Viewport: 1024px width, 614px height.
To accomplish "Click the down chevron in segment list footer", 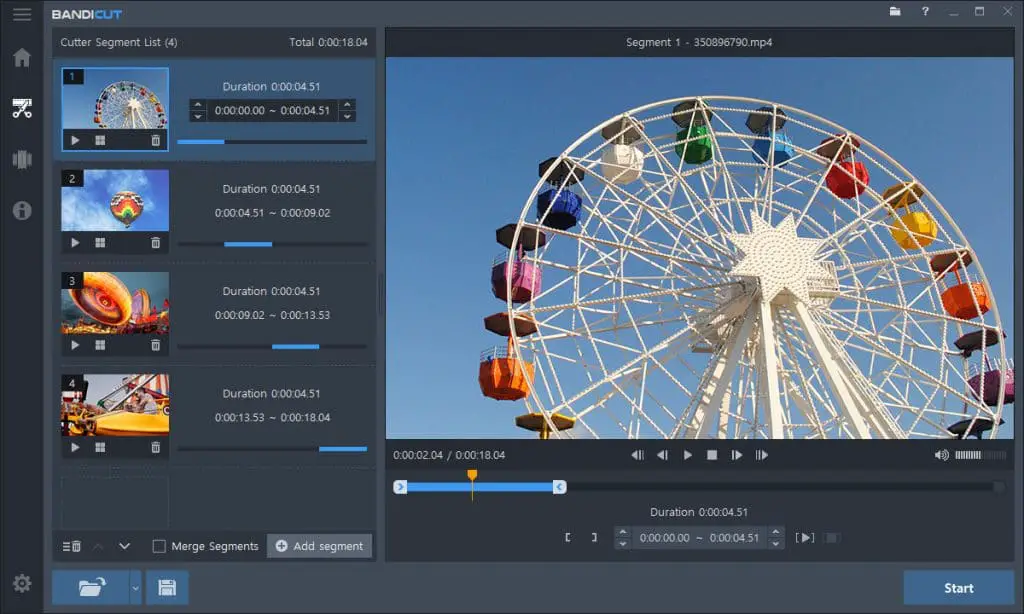I will (x=124, y=546).
